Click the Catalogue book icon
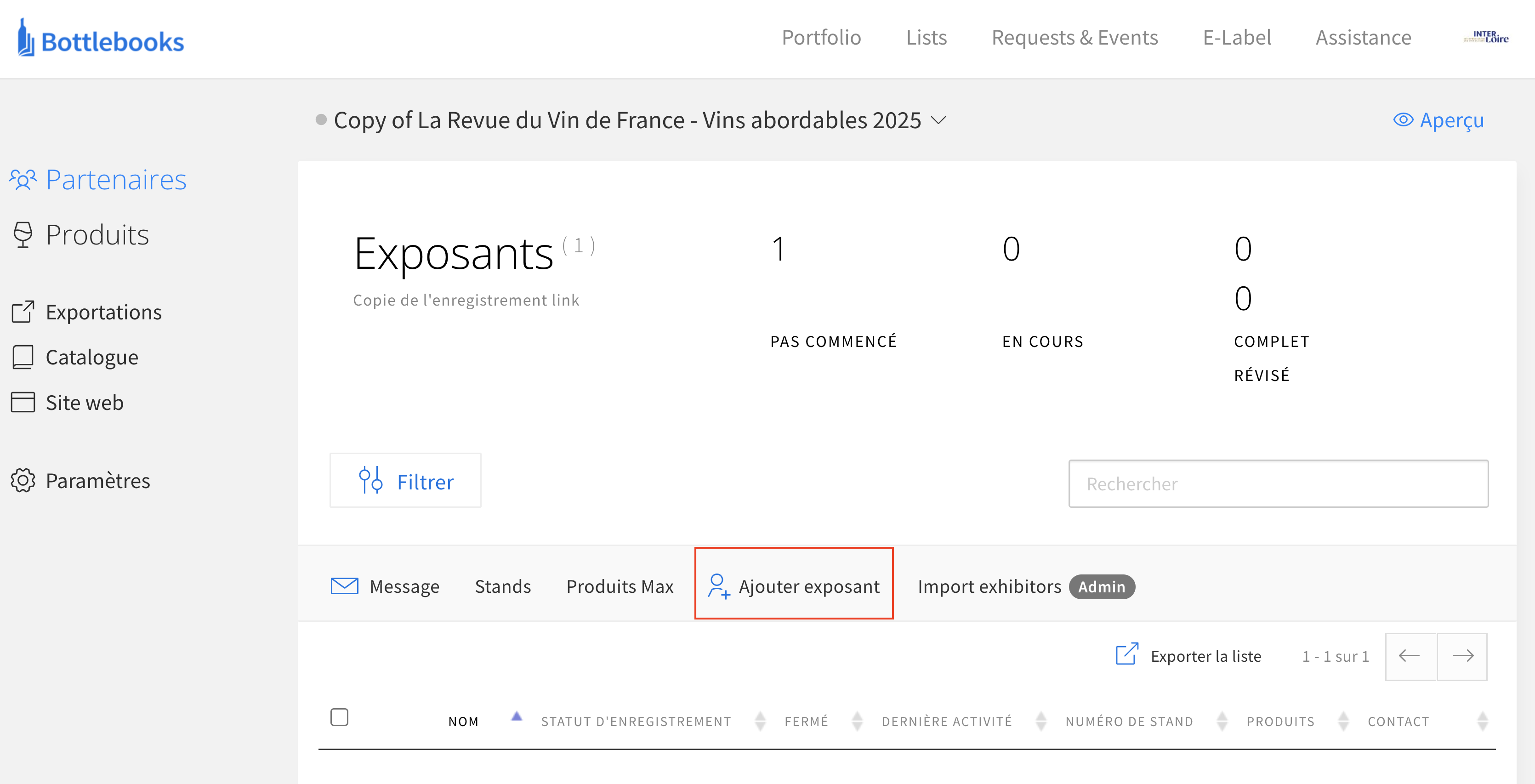The height and width of the screenshot is (784, 1535). click(23, 358)
